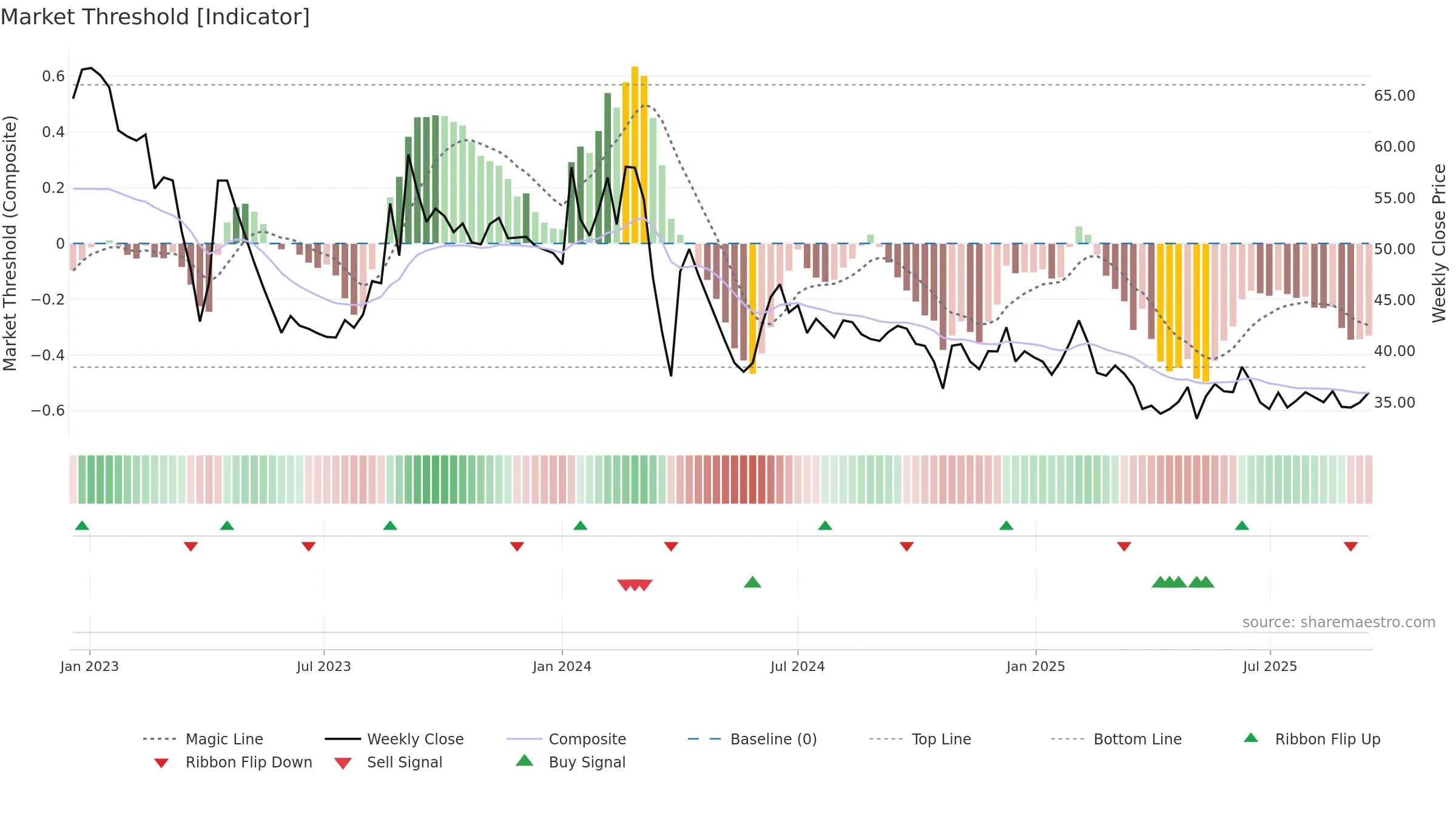The height and width of the screenshot is (819, 1456).
Task: Toggle Ribbon Flip Down legend entry
Action: pos(233,762)
